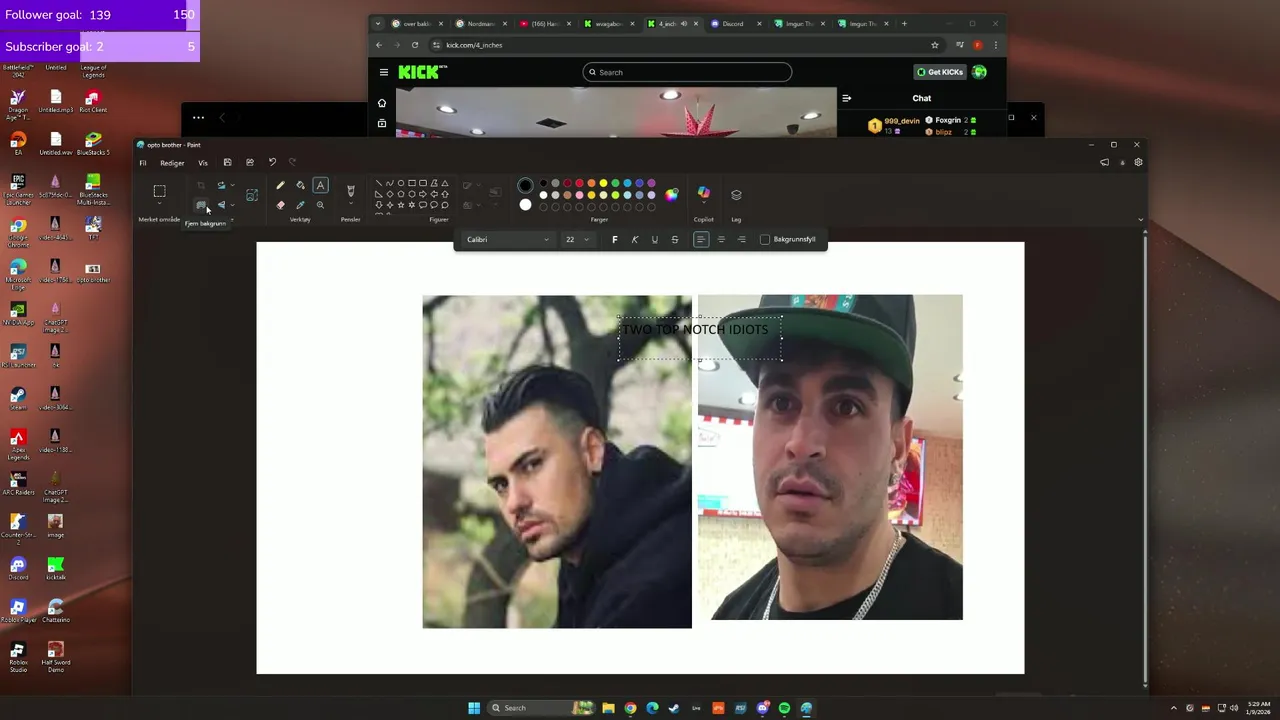Image resolution: width=1280 pixels, height=720 pixels.
Task: Reload the kick.com page
Action: point(414,45)
